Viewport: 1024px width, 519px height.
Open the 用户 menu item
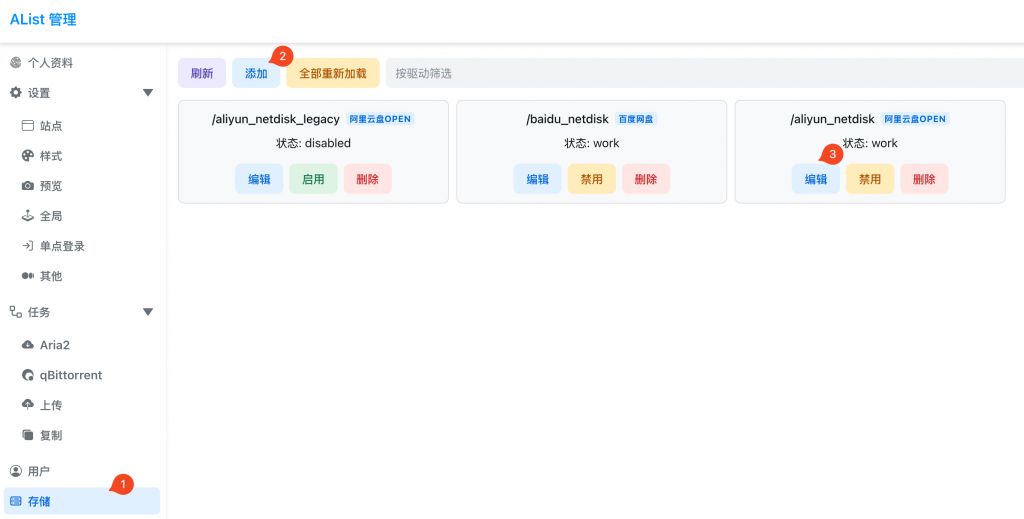pos(38,471)
